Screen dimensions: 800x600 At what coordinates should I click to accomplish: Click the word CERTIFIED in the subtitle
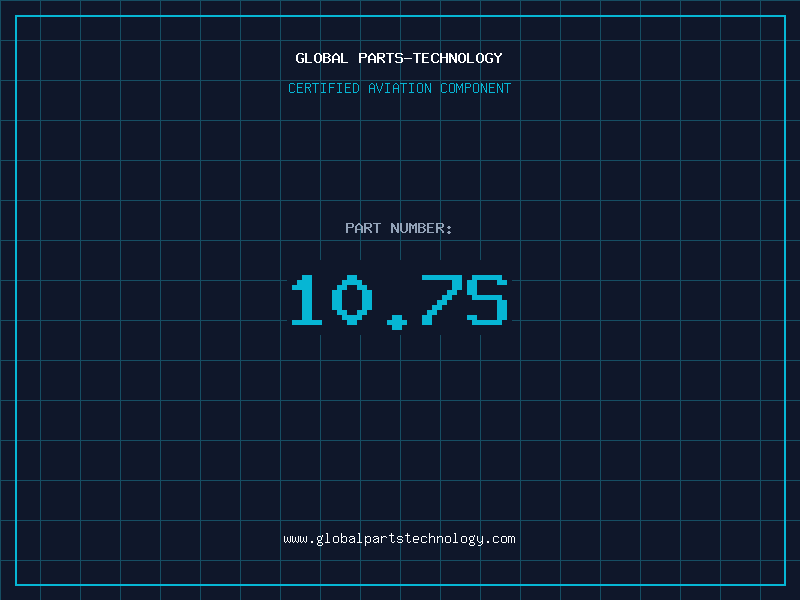tap(324, 88)
